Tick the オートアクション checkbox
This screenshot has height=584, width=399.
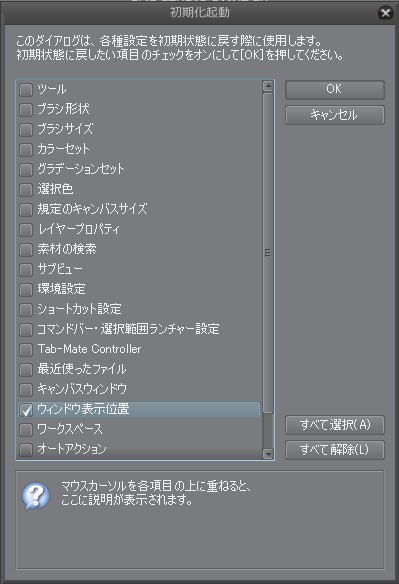(x=26, y=450)
